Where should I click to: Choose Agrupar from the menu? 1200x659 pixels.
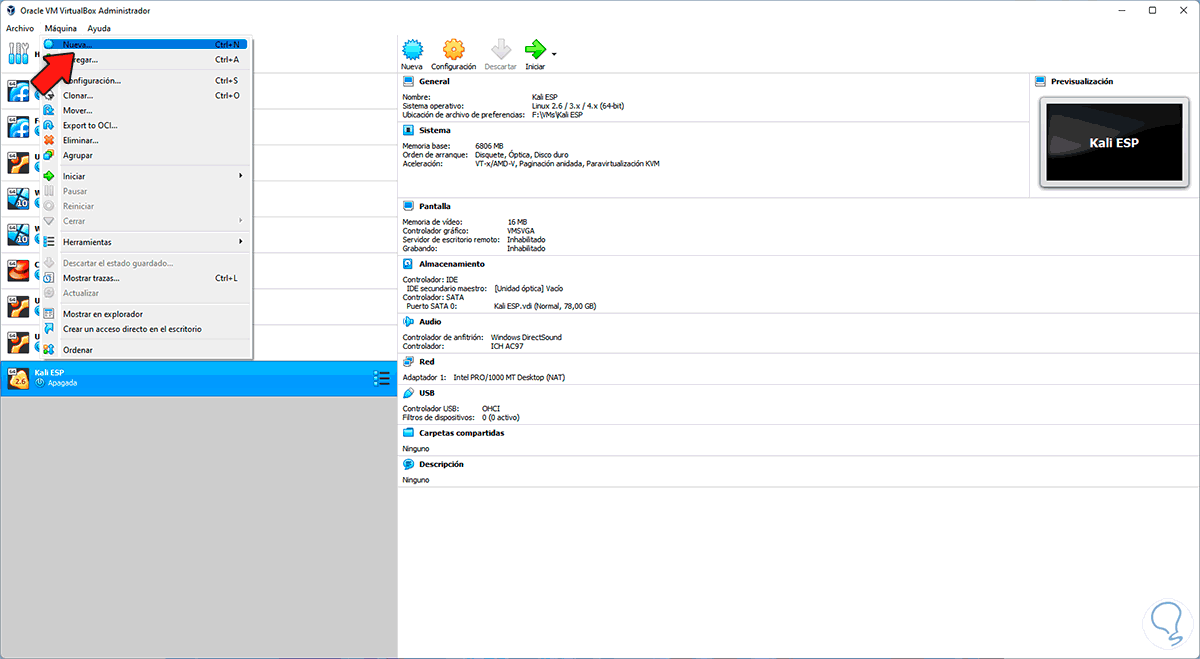click(x=146, y=155)
